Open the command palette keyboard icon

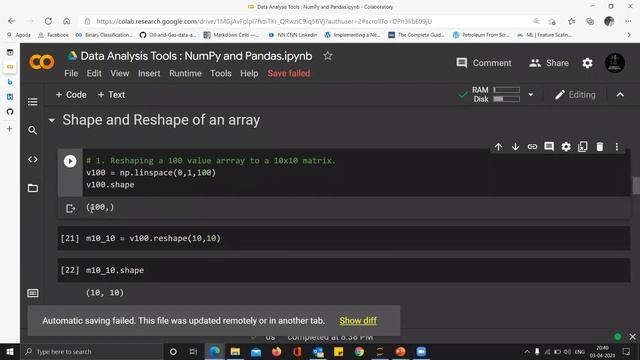coord(33,293)
